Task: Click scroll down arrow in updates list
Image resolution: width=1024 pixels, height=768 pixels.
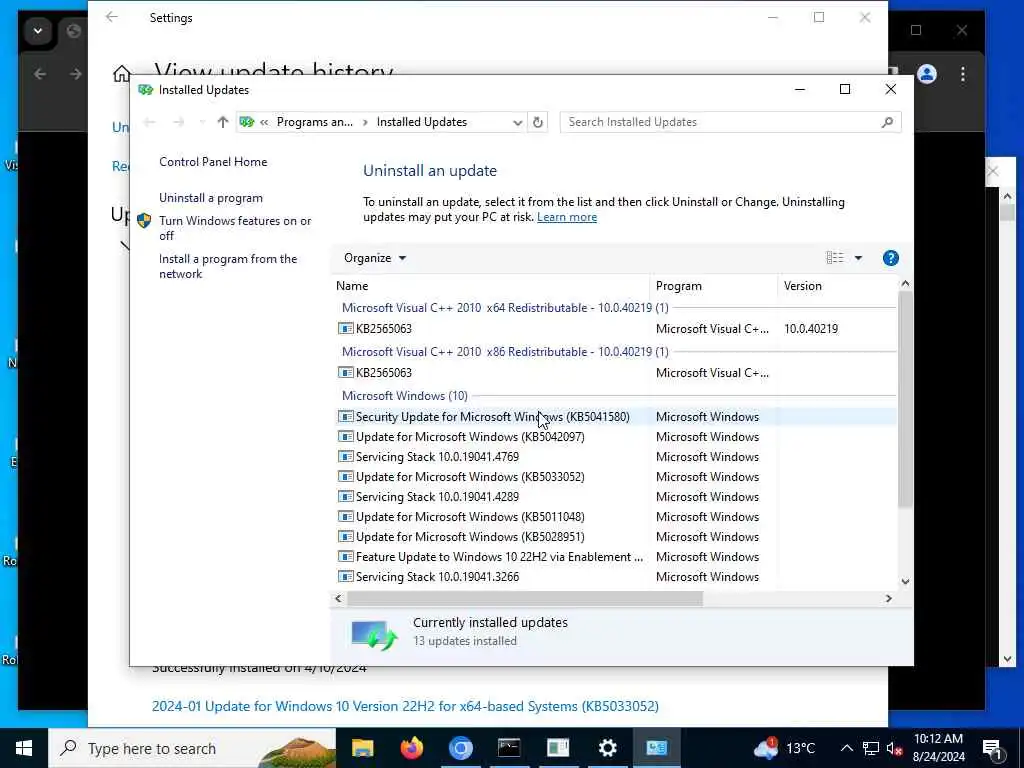Action: [x=905, y=581]
